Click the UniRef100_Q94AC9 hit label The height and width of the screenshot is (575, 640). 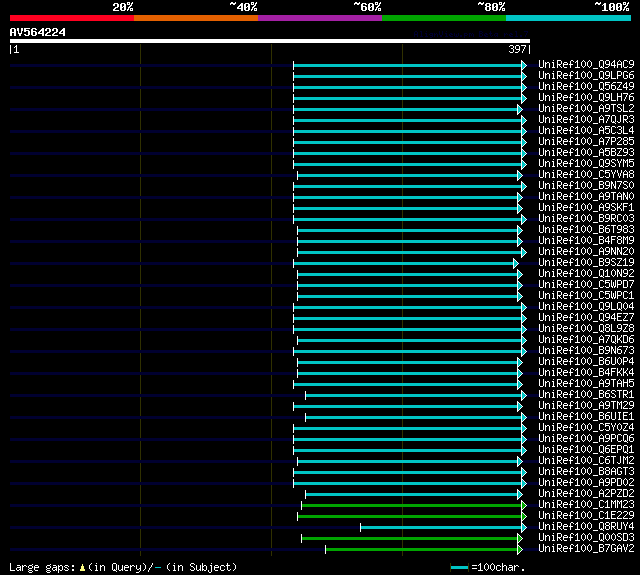pyautogui.click(x=586, y=64)
